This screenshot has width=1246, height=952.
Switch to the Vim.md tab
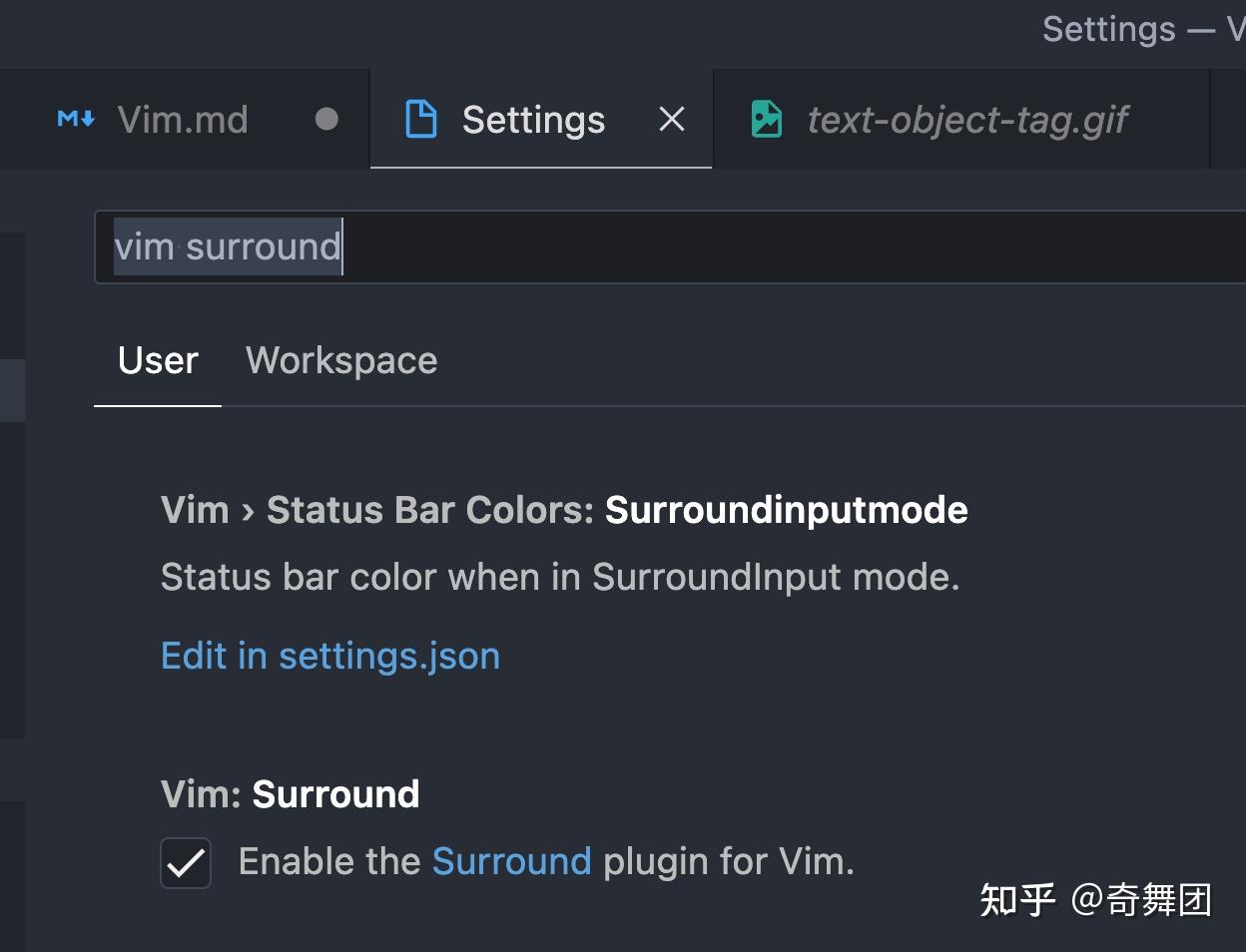182,119
